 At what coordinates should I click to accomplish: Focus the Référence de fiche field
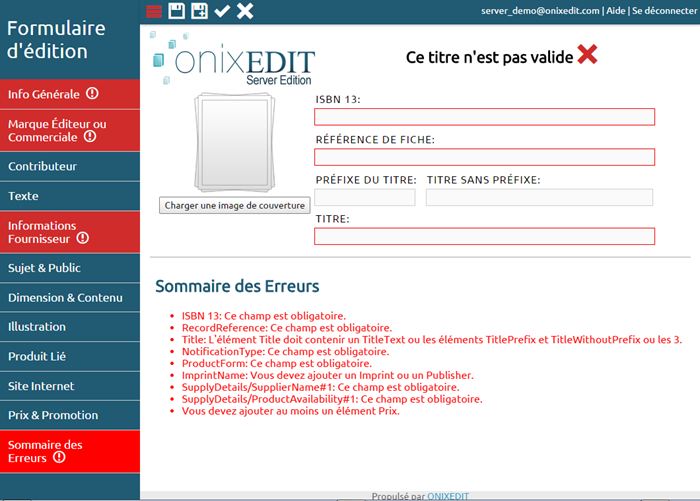(484, 157)
